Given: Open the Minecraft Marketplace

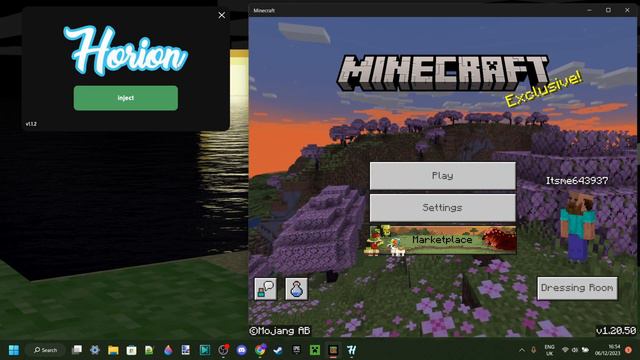Looking at the screenshot, I should pyautogui.click(x=442, y=240).
